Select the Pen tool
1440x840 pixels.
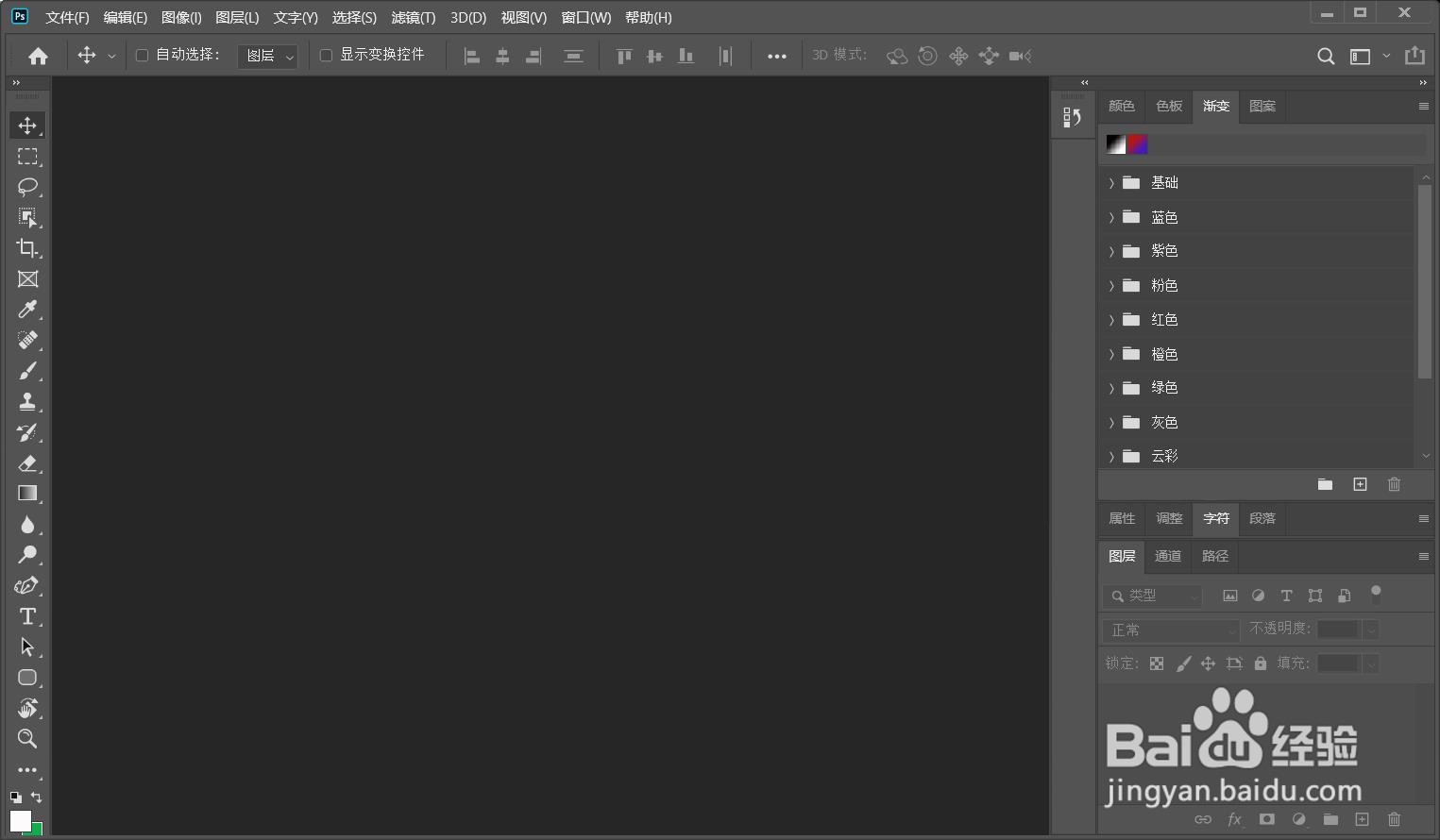(27, 586)
